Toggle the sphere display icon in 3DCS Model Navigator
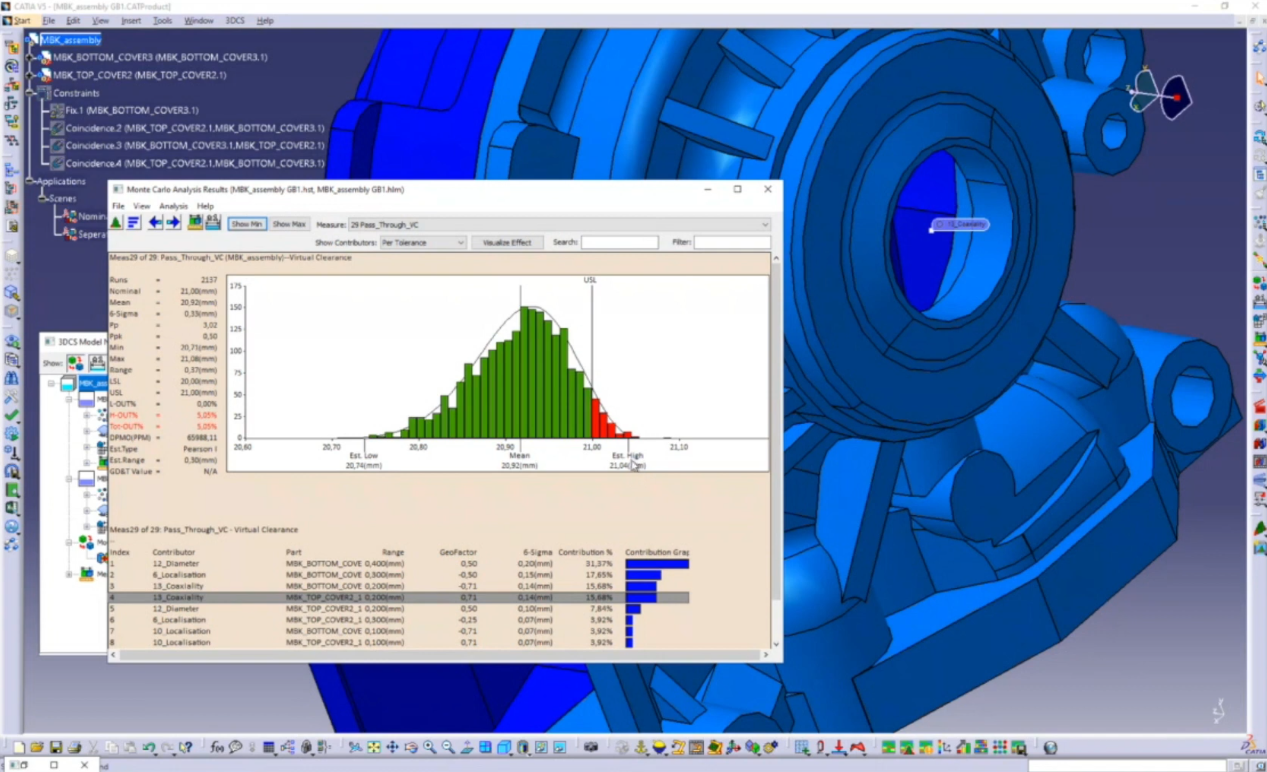1267x772 pixels. [76, 363]
